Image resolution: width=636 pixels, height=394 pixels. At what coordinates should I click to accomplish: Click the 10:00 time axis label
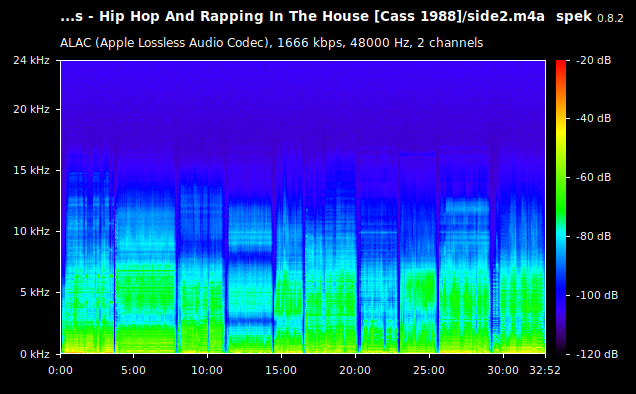pos(207,370)
